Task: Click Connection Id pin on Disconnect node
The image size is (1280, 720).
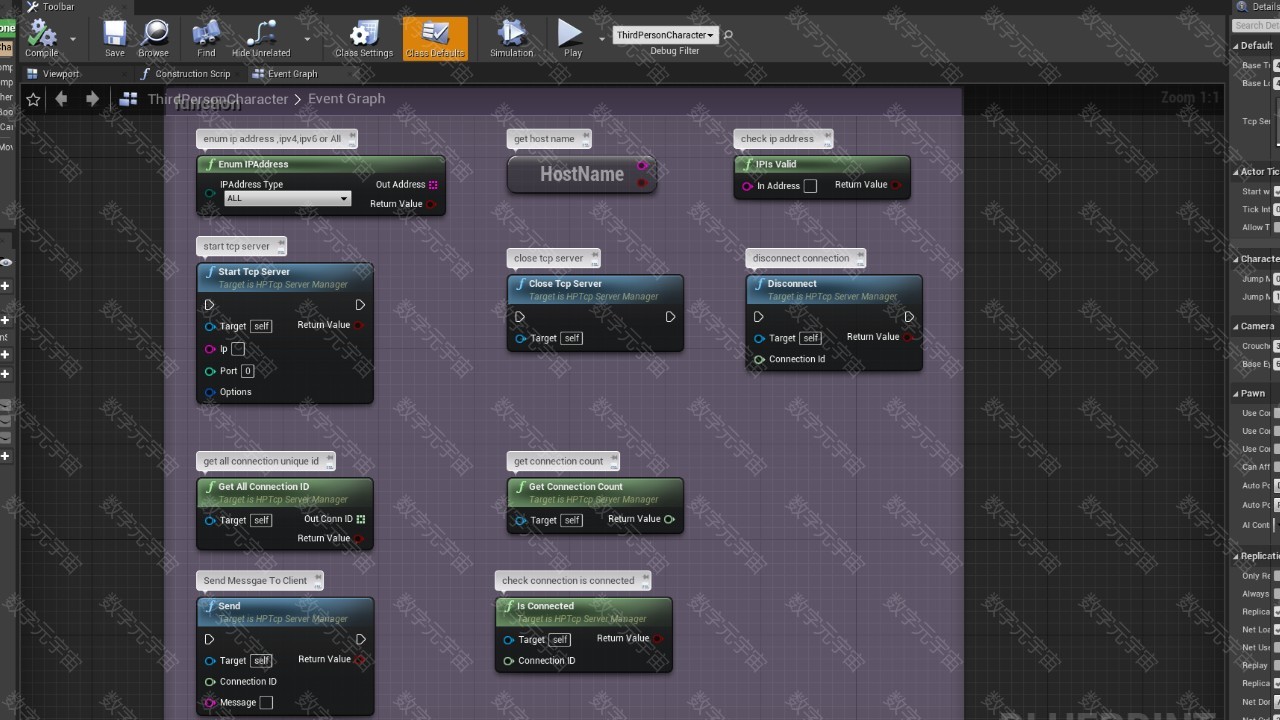Action: point(760,359)
